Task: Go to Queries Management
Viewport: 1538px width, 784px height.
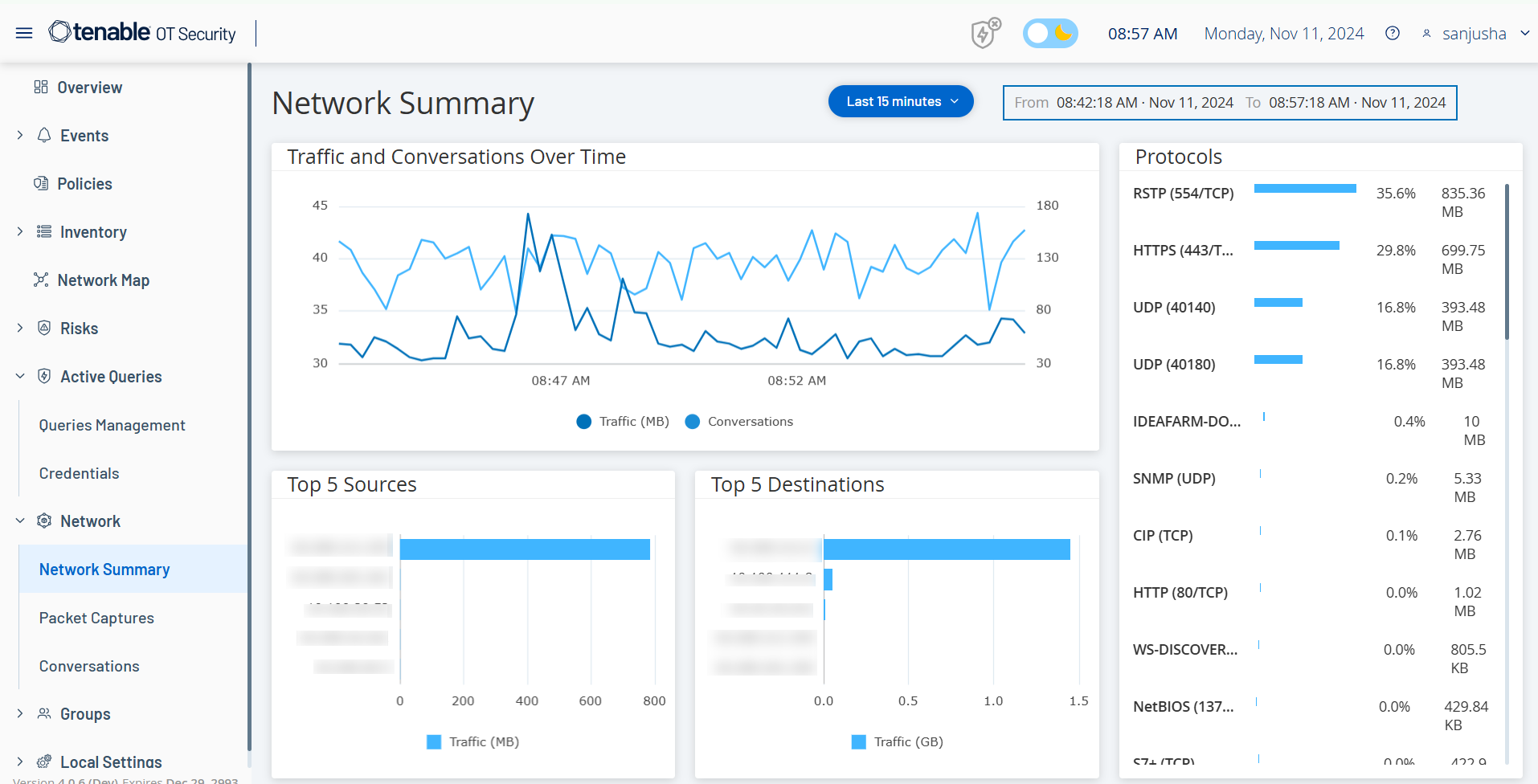Action: click(112, 425)
